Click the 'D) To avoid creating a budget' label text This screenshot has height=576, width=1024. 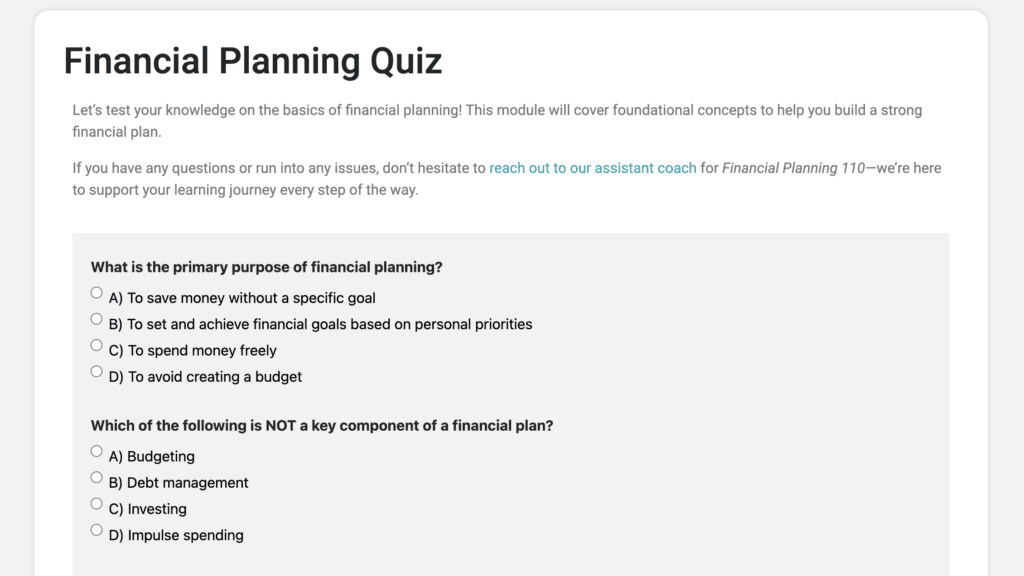tap(205, 377)
